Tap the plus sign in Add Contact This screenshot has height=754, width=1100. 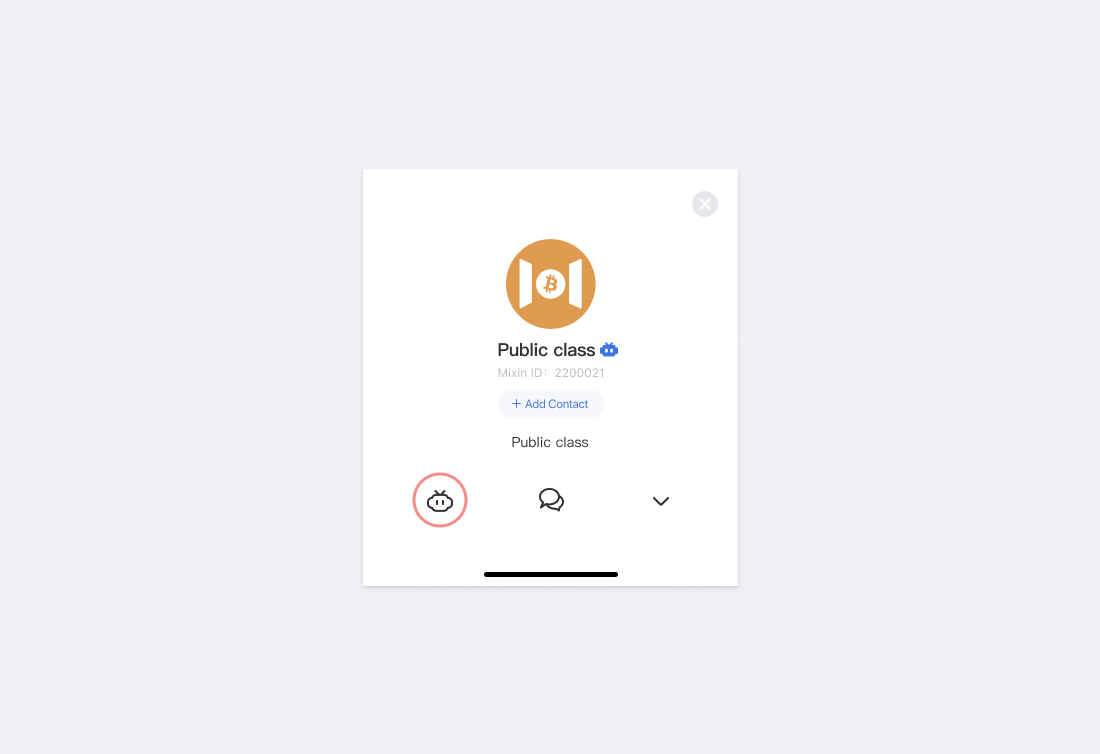[x=516, y=403]
